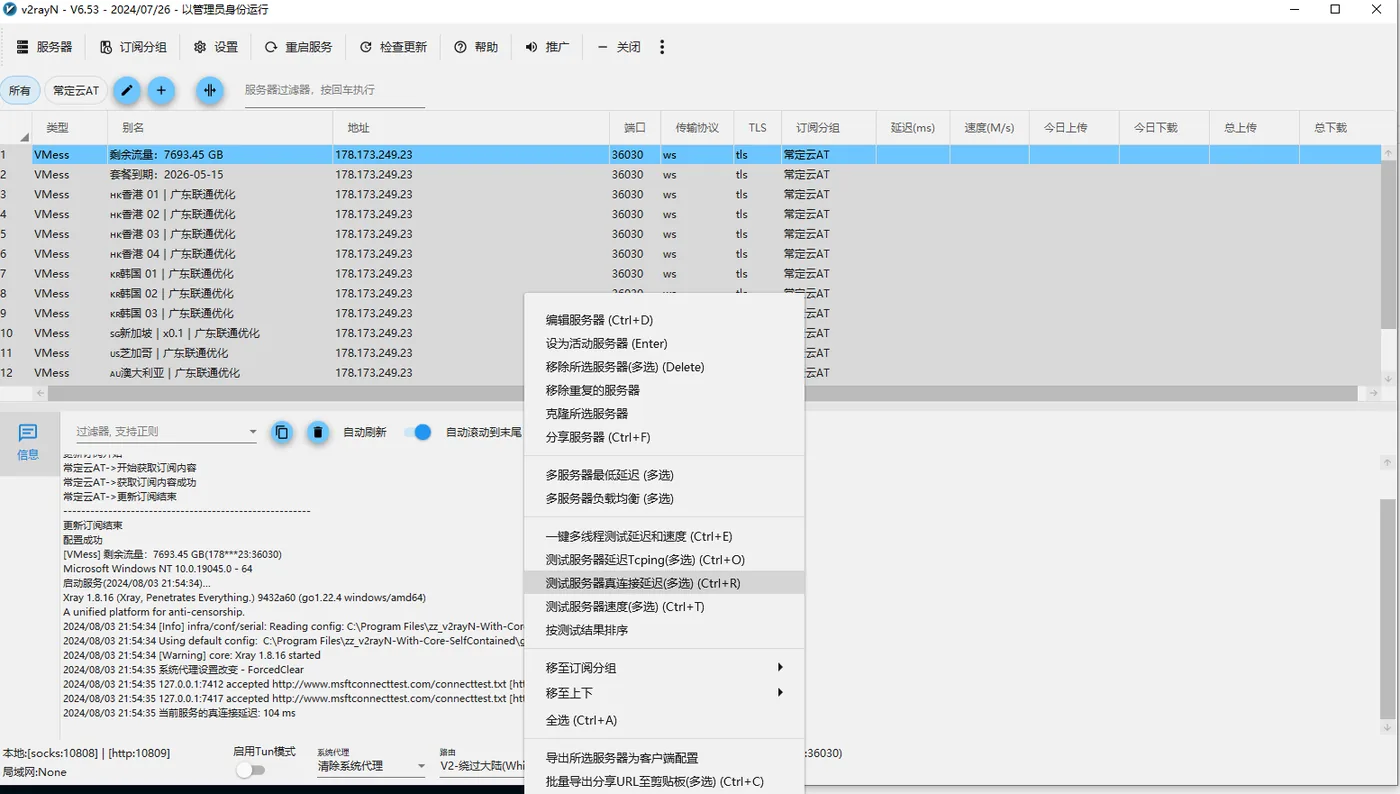Click the copy log icon button
Image resolution: width=1400 pixels, height=794 pixels.
282,432
